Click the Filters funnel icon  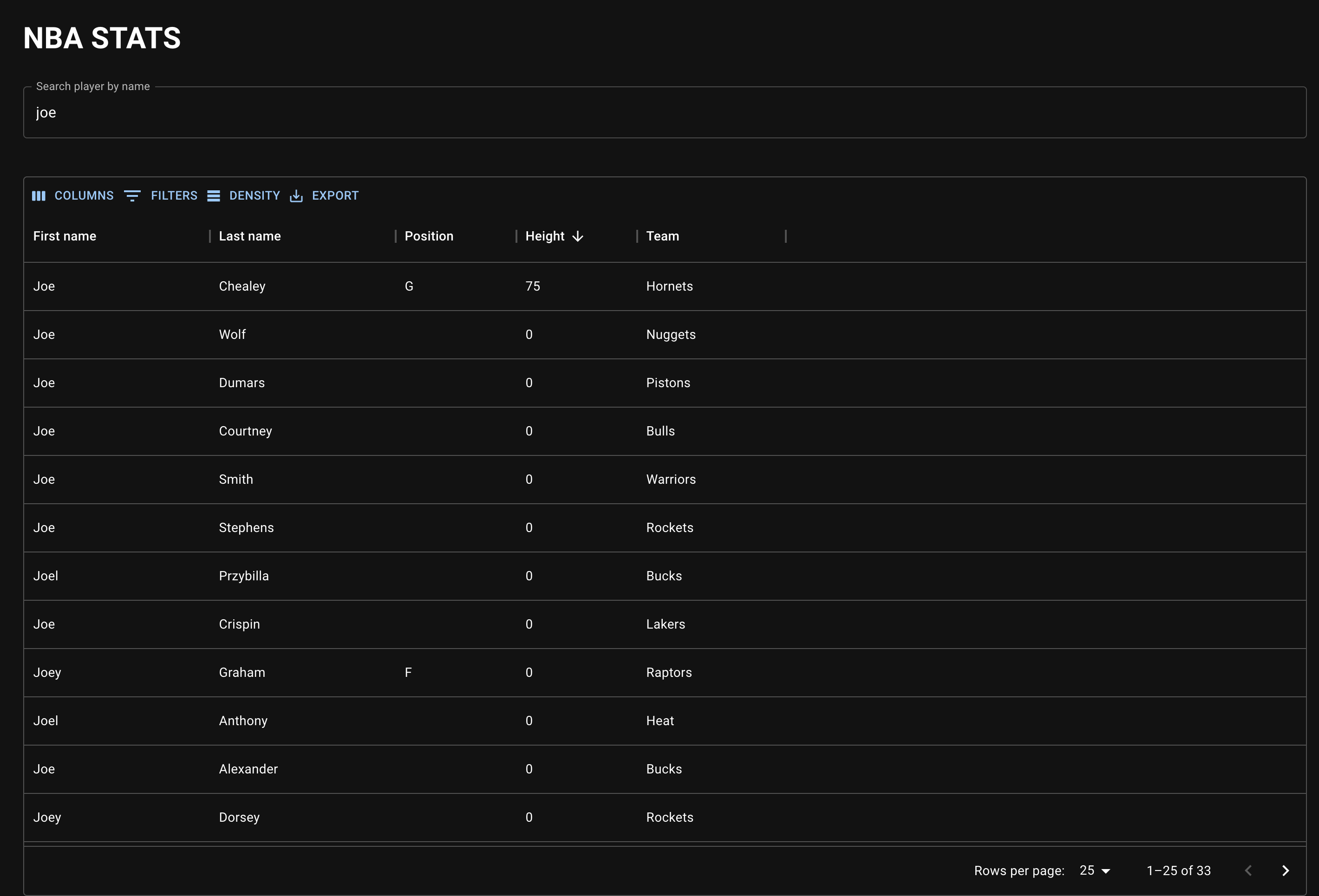132,195
